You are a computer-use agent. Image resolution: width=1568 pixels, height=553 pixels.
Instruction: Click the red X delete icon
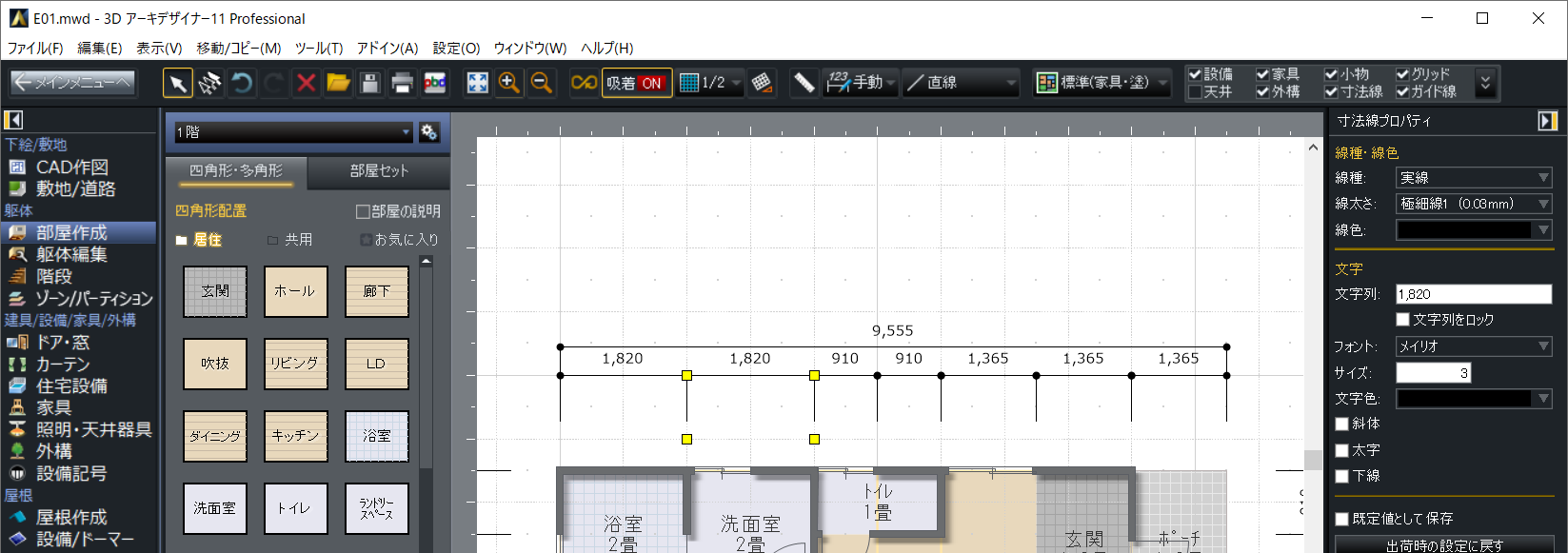306,84
